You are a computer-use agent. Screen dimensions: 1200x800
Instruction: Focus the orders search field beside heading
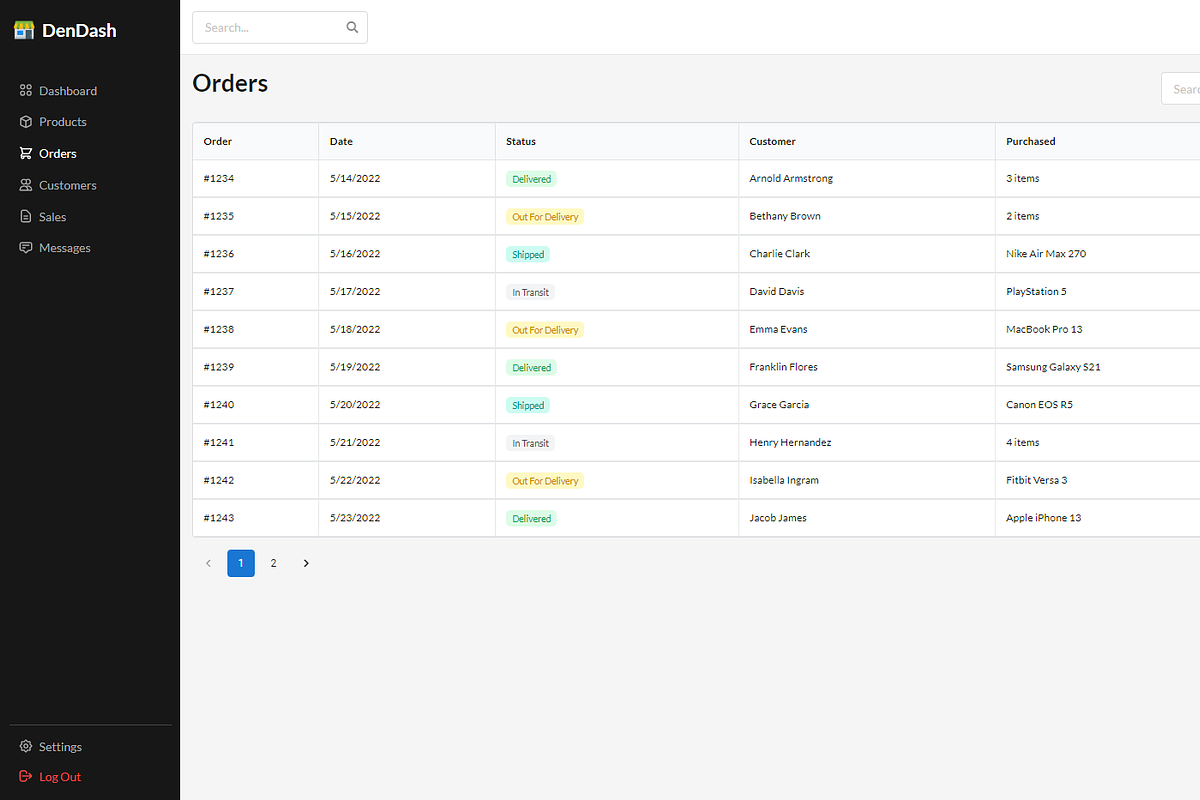coord(1180,89)
